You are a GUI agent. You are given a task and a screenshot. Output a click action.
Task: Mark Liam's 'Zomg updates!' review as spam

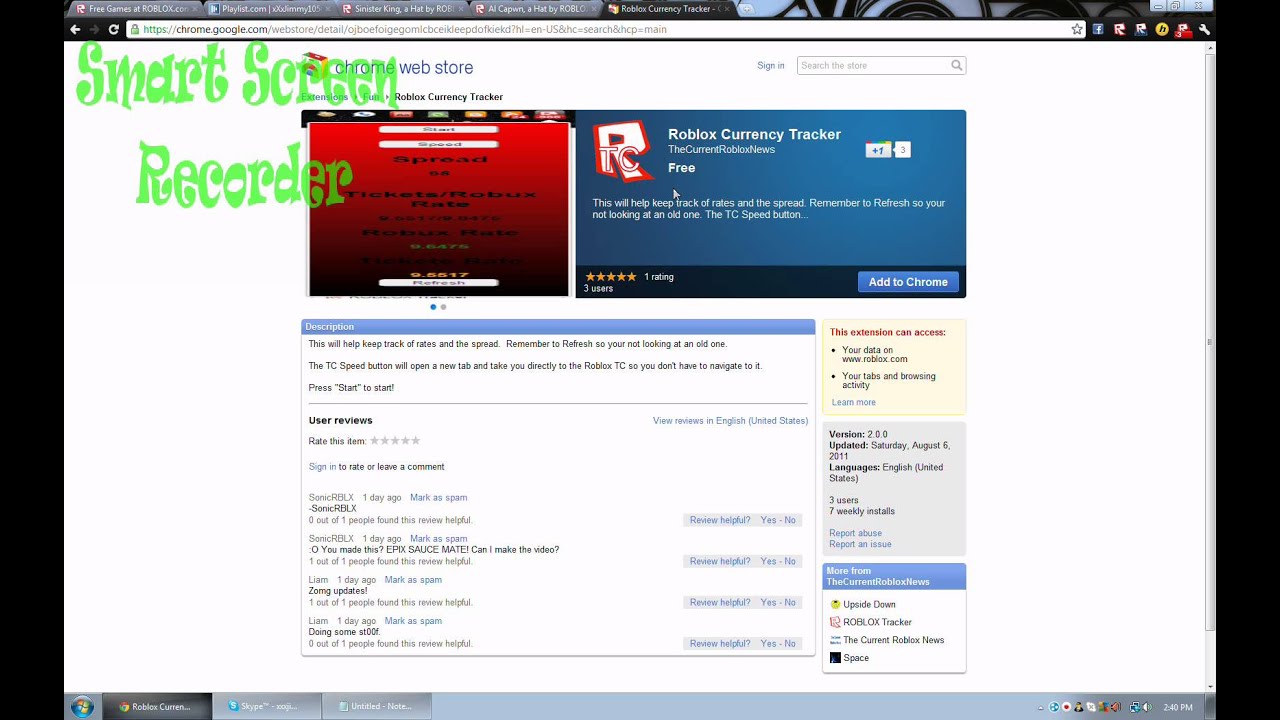click(413, 580)
